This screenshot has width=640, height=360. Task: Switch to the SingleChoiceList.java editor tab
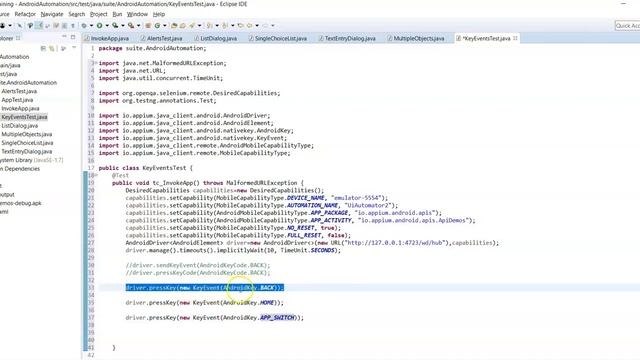278,38
